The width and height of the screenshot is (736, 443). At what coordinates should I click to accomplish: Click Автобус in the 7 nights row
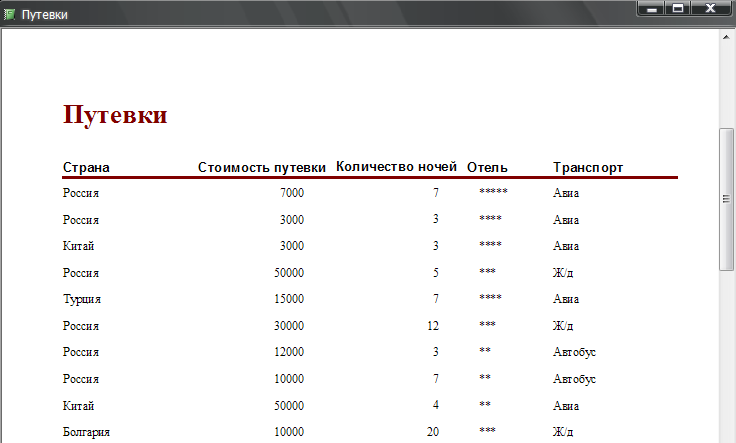pos(574,379)
